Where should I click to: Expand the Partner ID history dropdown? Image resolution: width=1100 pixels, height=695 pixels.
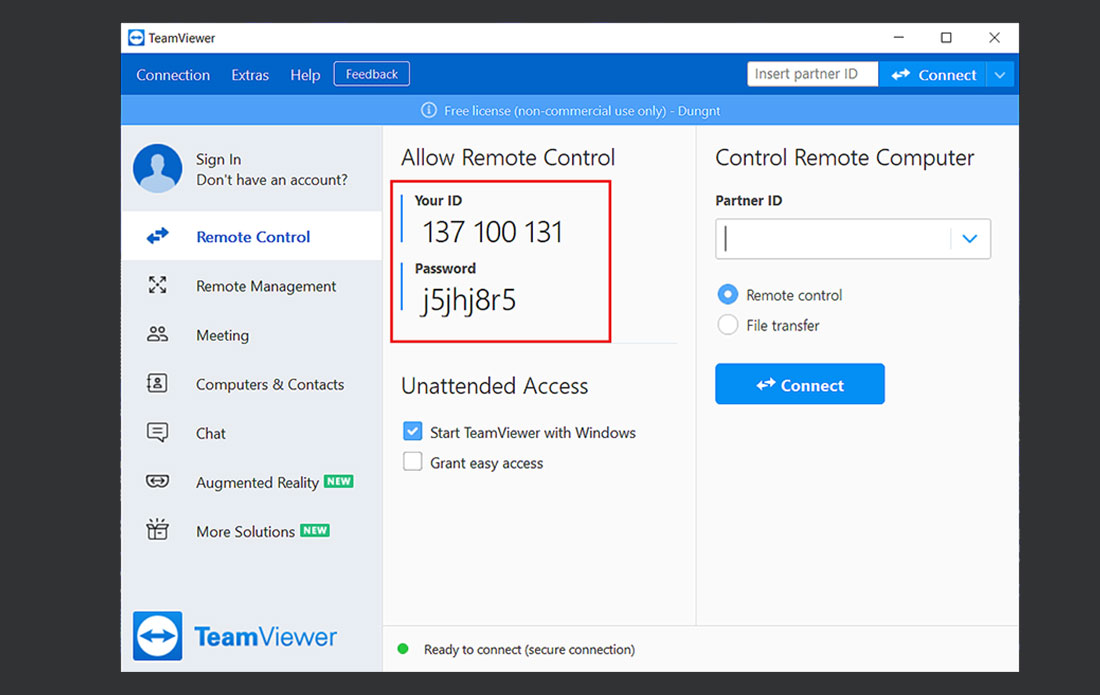click(x=970, y=238)
